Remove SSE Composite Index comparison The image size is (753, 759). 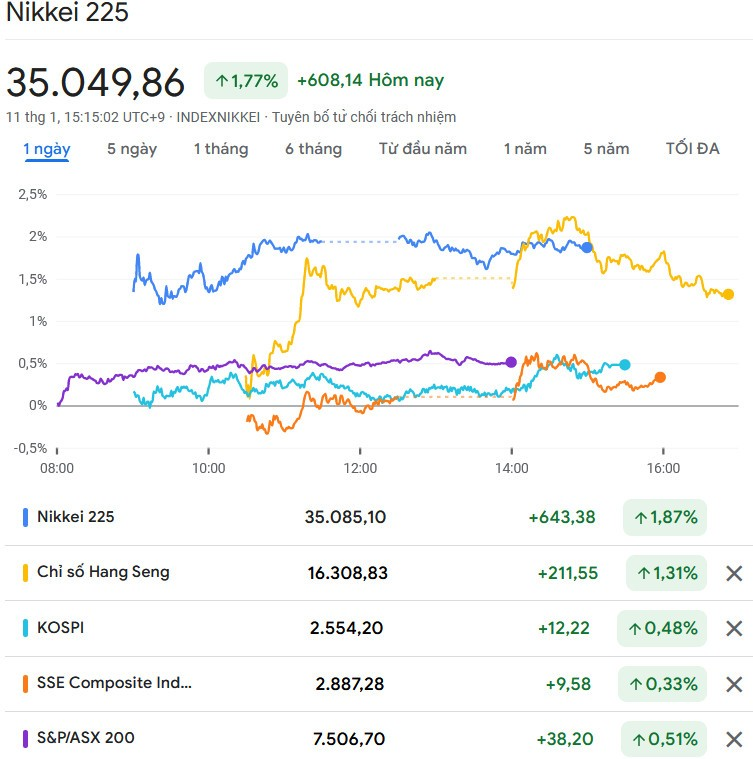pyautogui.click(x=733, y=684)
